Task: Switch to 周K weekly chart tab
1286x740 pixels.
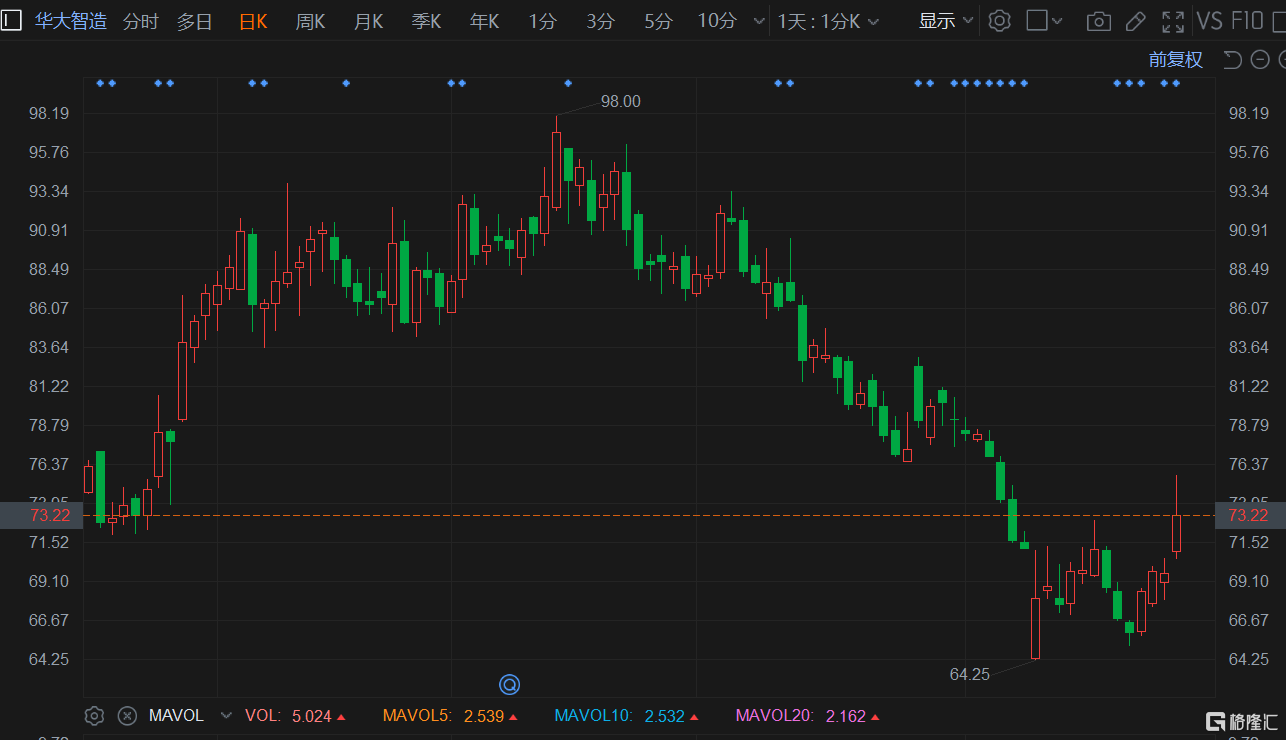Action: tap(310, 21)
